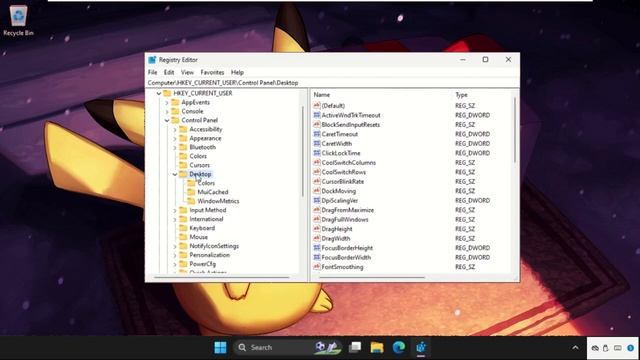The height and width of the screenshot is (360, 640).
Task: Select the Appearance key
Action: (x=205, y=138)
